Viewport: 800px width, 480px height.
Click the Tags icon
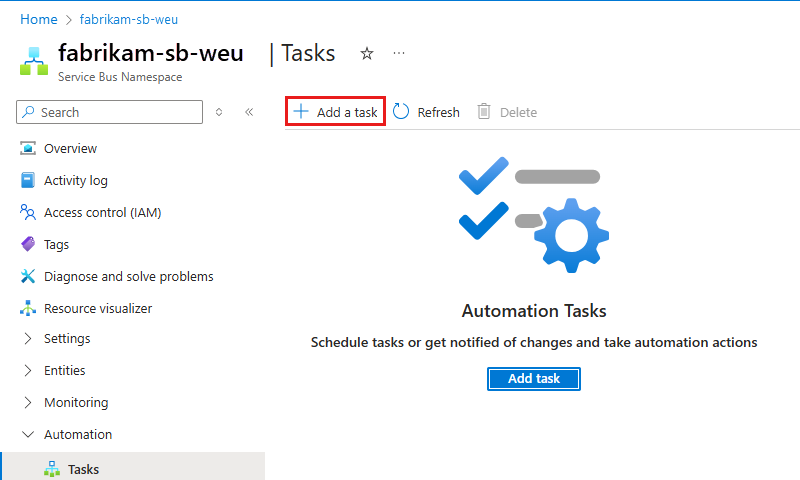[x=28, y=245]
